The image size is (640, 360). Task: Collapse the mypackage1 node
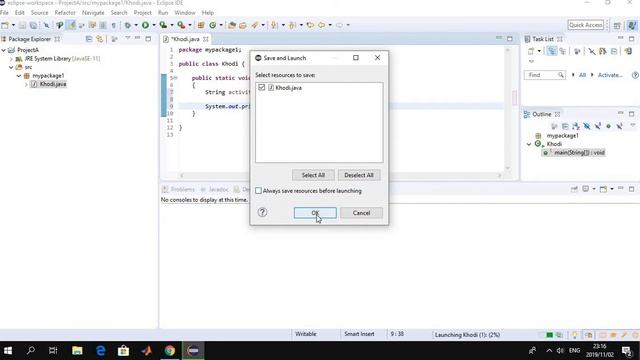pyautogui.click(x=19, y=76)
